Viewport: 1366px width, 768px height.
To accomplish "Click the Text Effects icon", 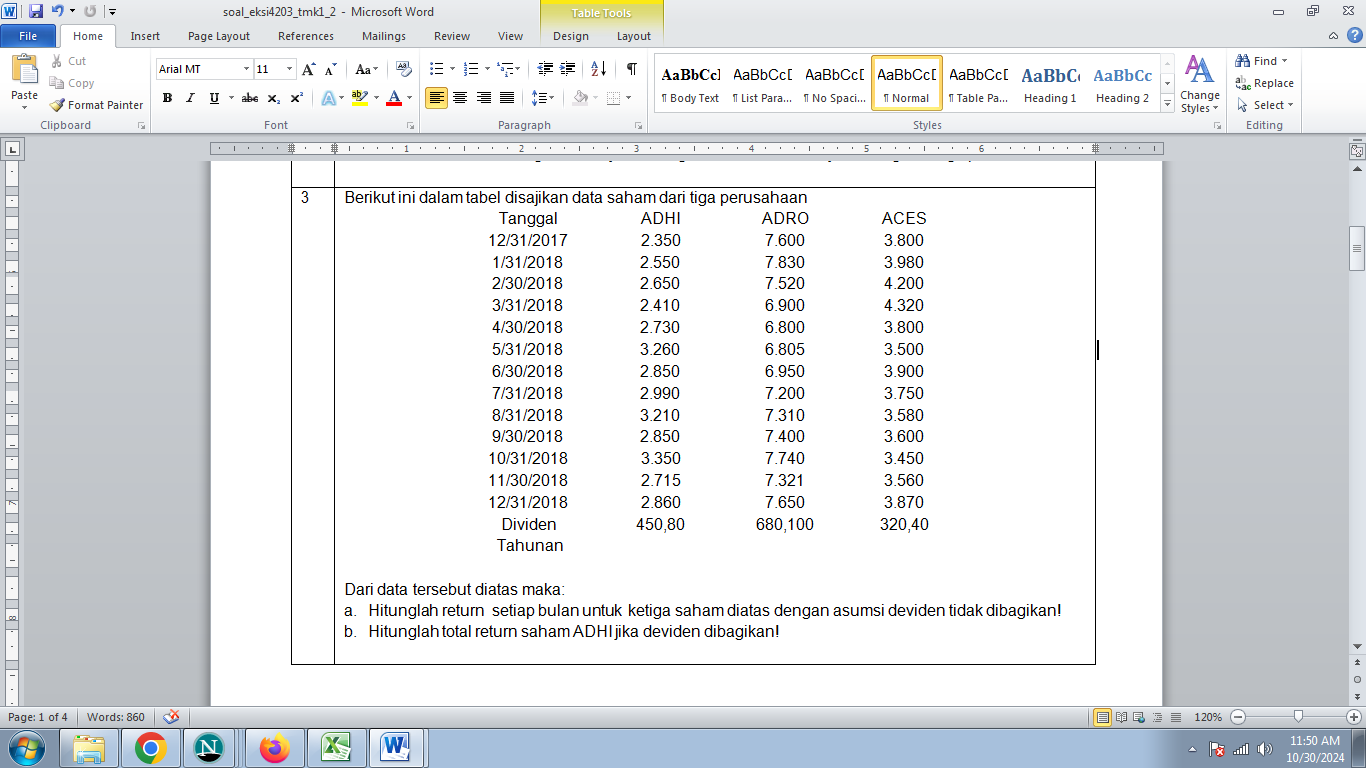I will pyautogui.click(x=327, y=98).
